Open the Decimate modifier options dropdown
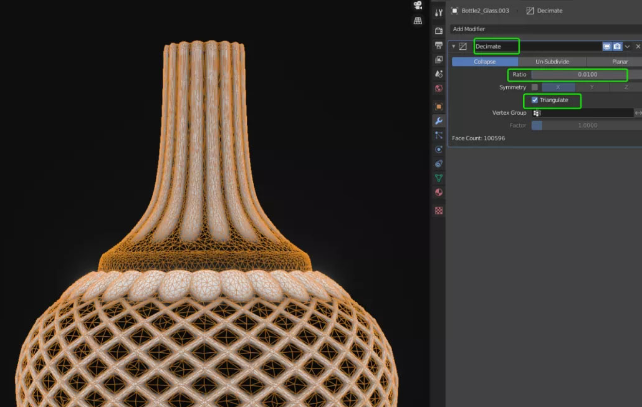This screenshot has height=407, width=642. pos(627,46)
